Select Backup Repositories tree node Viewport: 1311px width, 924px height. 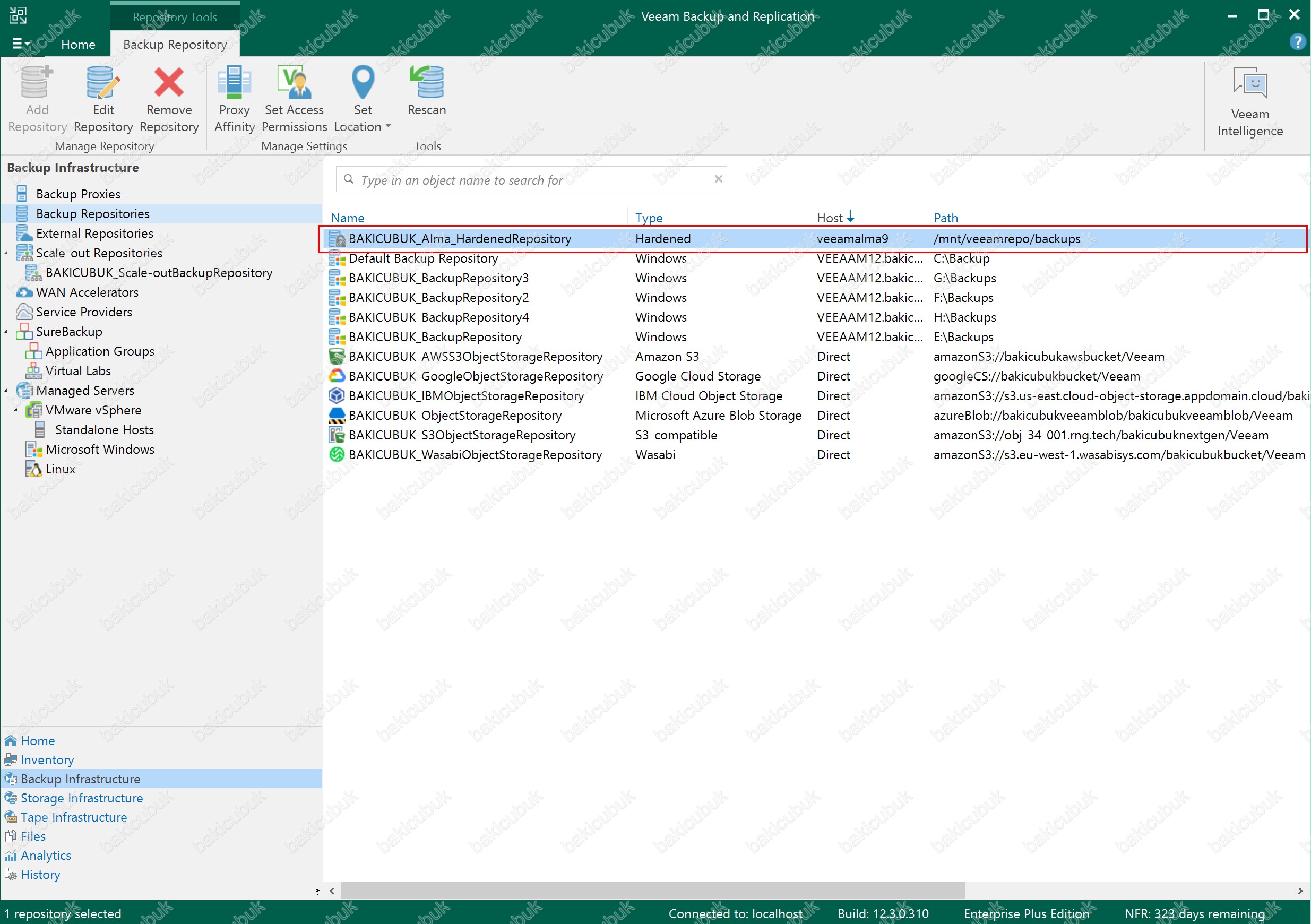pyautogui.click(x=92, y=213)
